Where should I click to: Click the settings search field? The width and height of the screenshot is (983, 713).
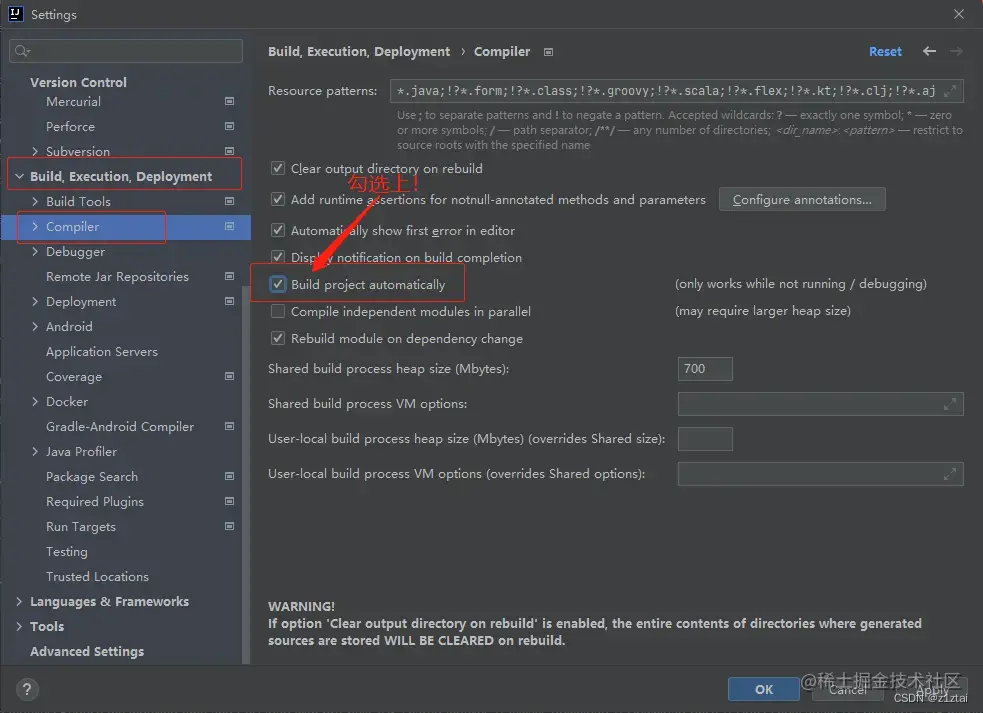(126, 51)
